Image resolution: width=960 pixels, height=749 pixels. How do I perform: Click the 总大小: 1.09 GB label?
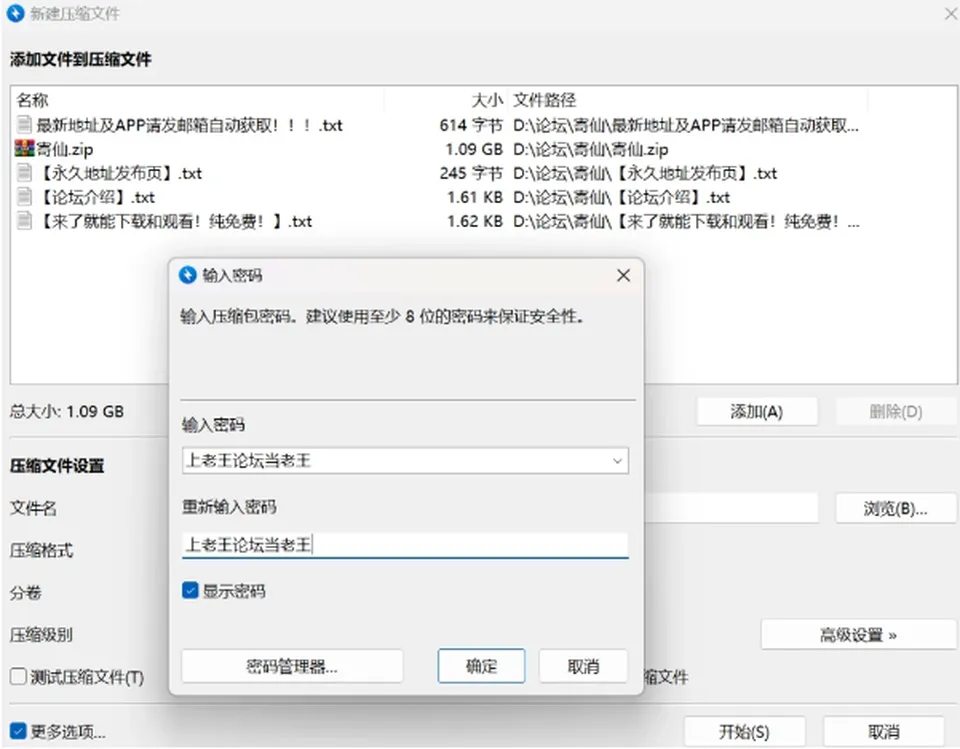(67, 411)
